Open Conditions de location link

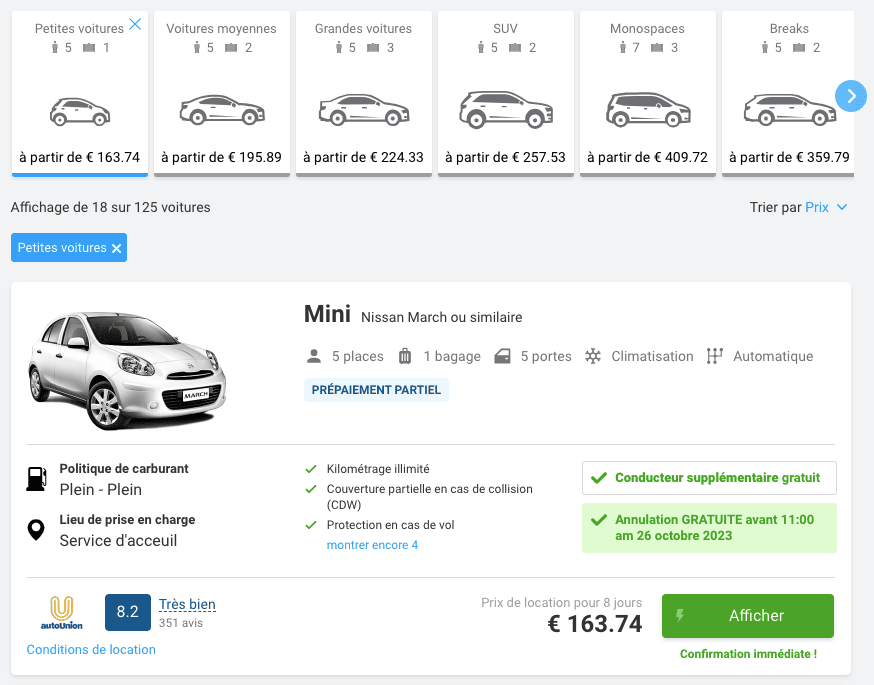[x=91, y=650]
